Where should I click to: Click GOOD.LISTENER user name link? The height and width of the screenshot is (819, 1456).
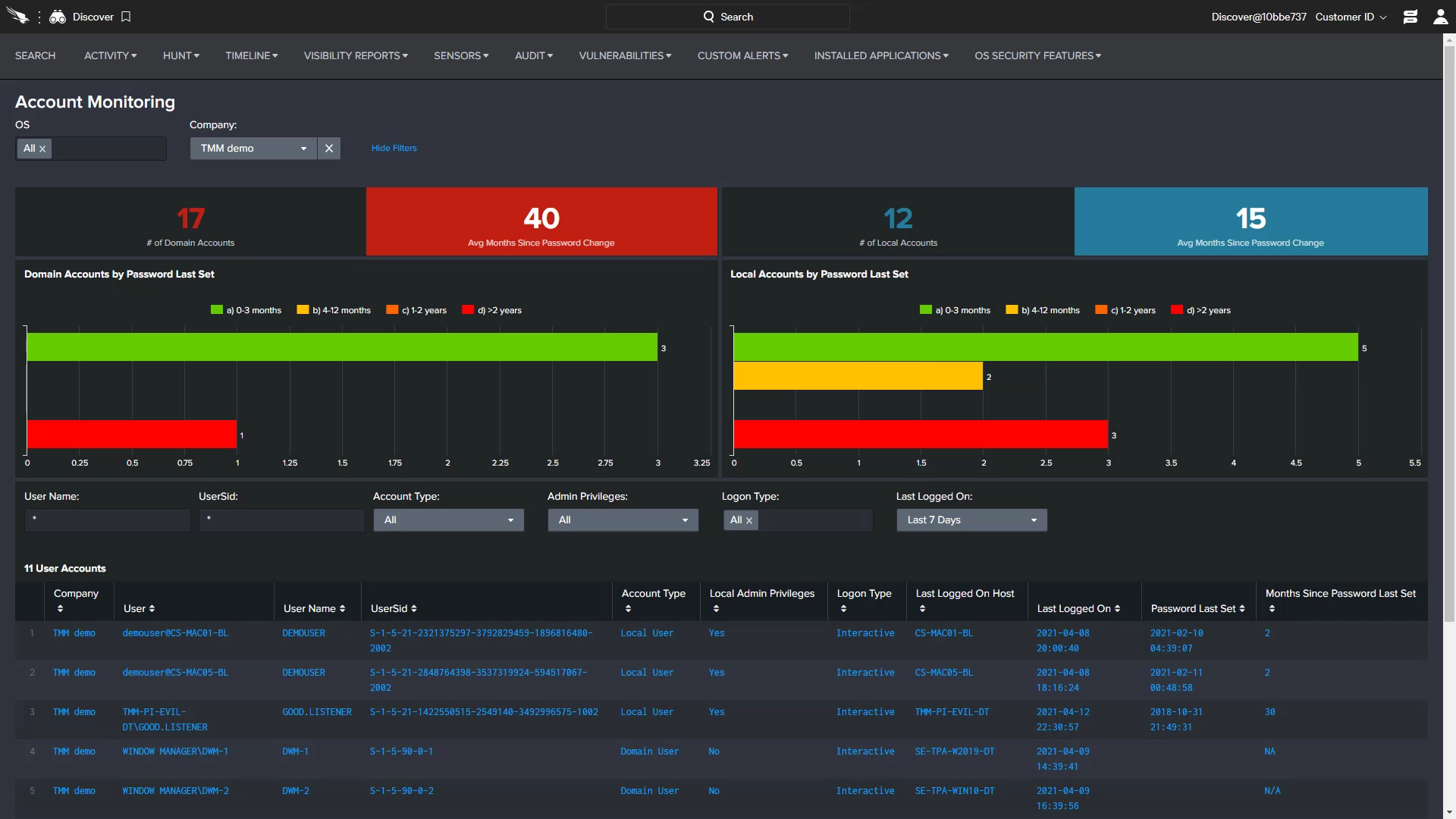pos(317,712)
